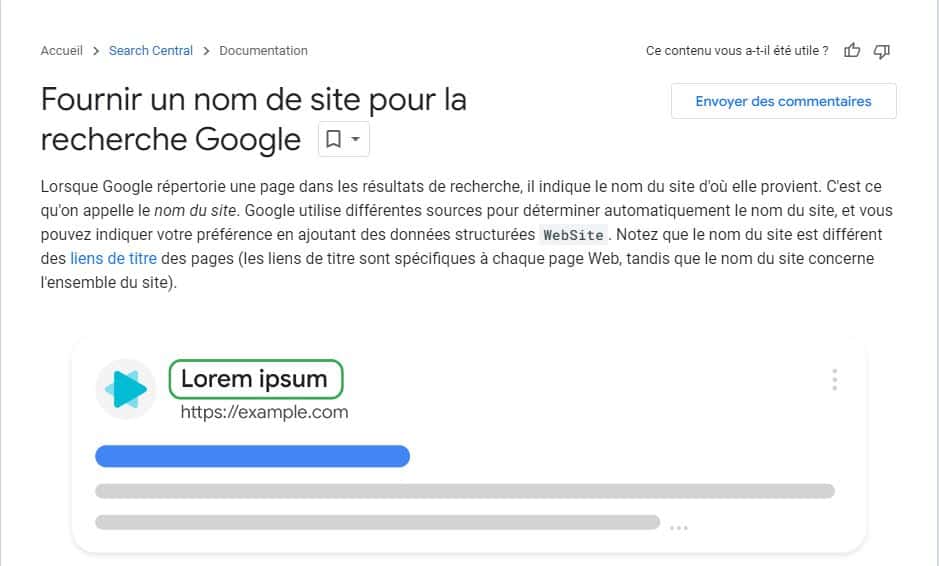This screenshot has width=939, height=566.
Task: Go to the Accueil breadcrumb
Action: pyautogui.click(x=61, y=51)
